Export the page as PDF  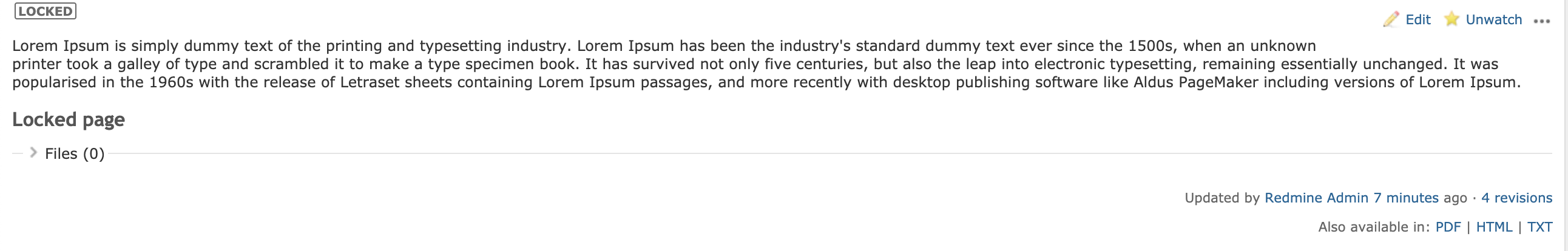[x=1448, y=227]
